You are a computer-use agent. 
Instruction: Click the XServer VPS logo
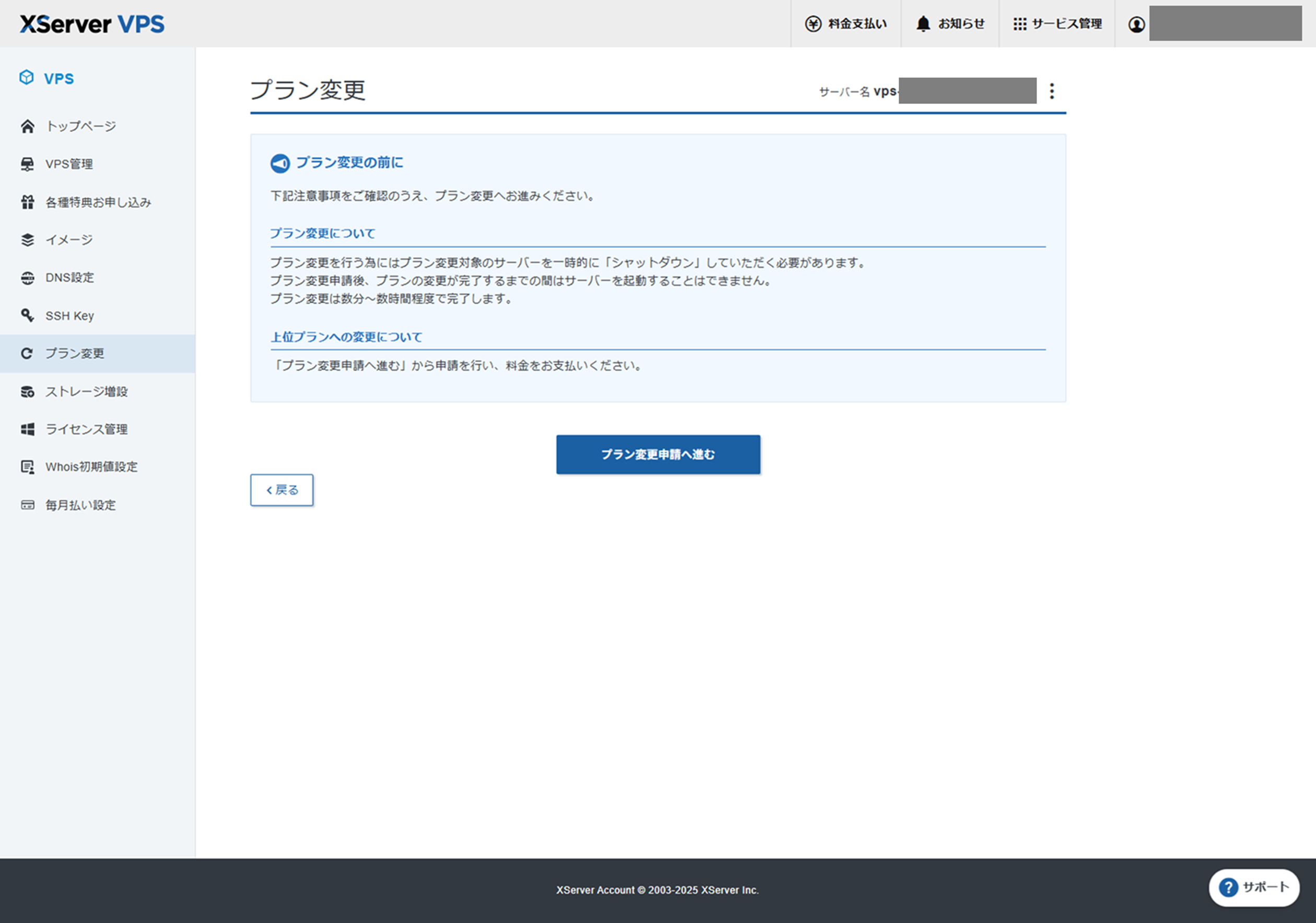coord(92,24)
